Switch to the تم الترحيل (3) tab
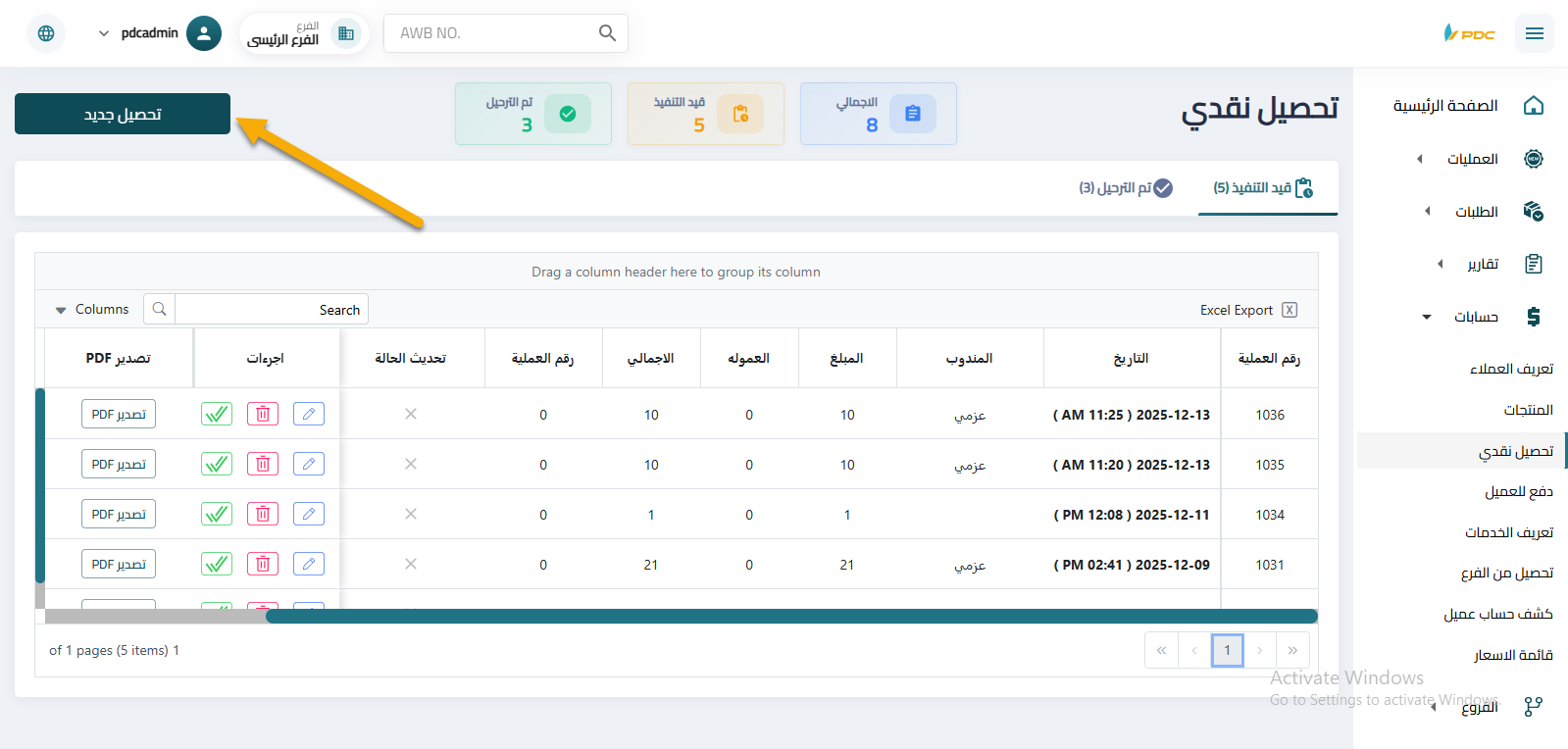The width and height of the screenshot is (1568, 749). 1126,188
